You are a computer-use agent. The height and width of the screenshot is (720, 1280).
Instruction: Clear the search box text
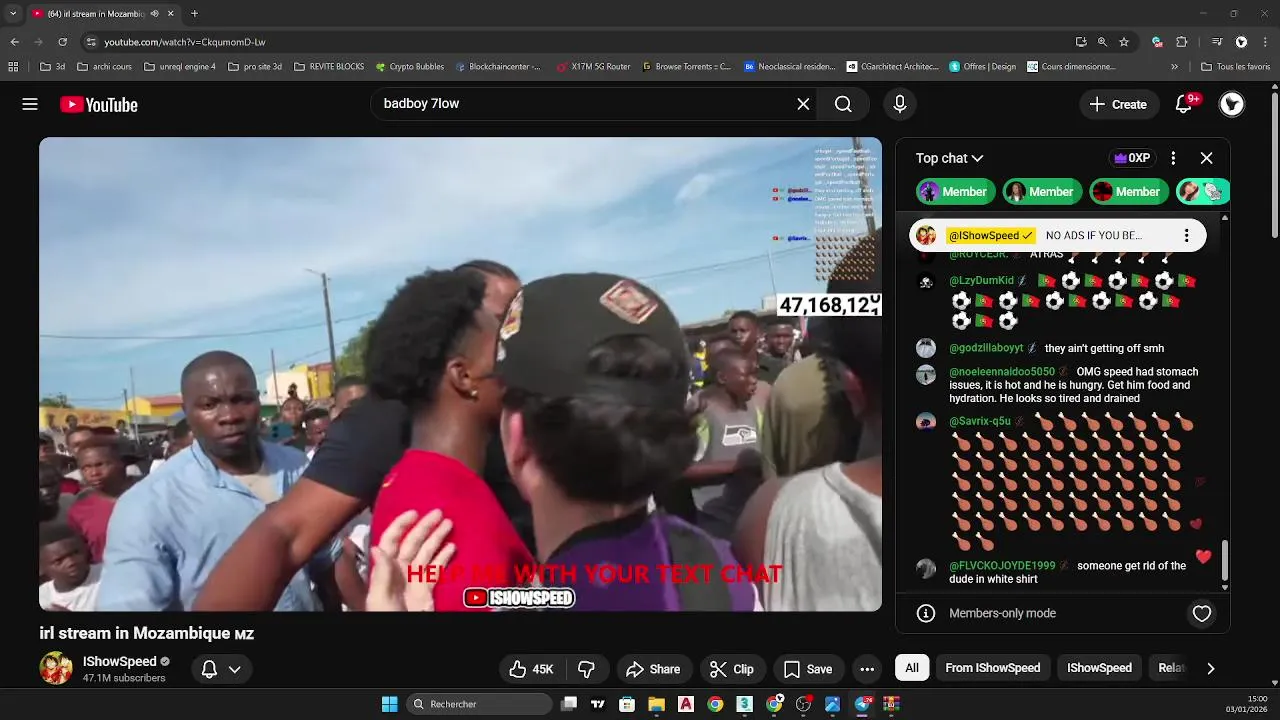point(803,104)
